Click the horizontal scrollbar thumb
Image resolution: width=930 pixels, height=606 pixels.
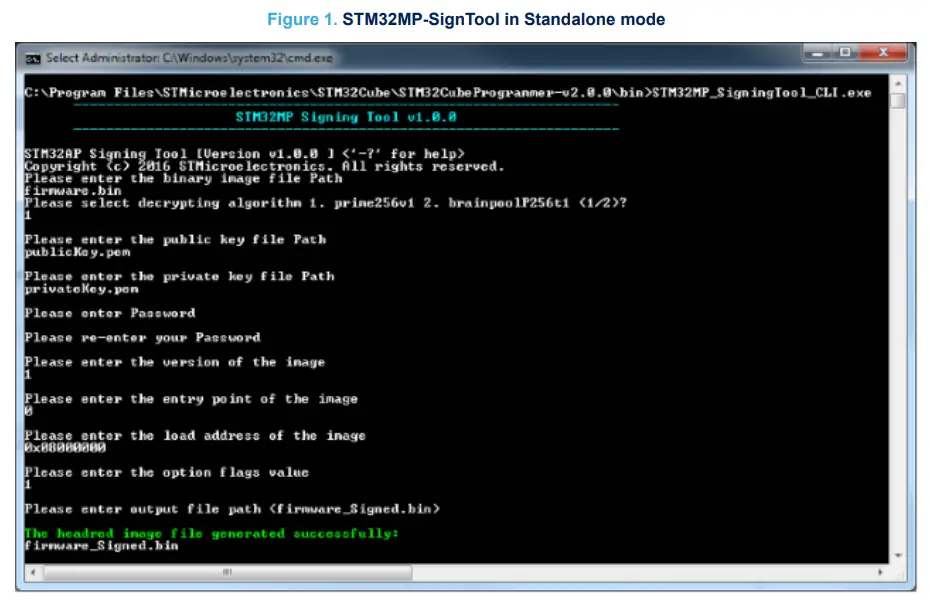[x=228, y=572]
